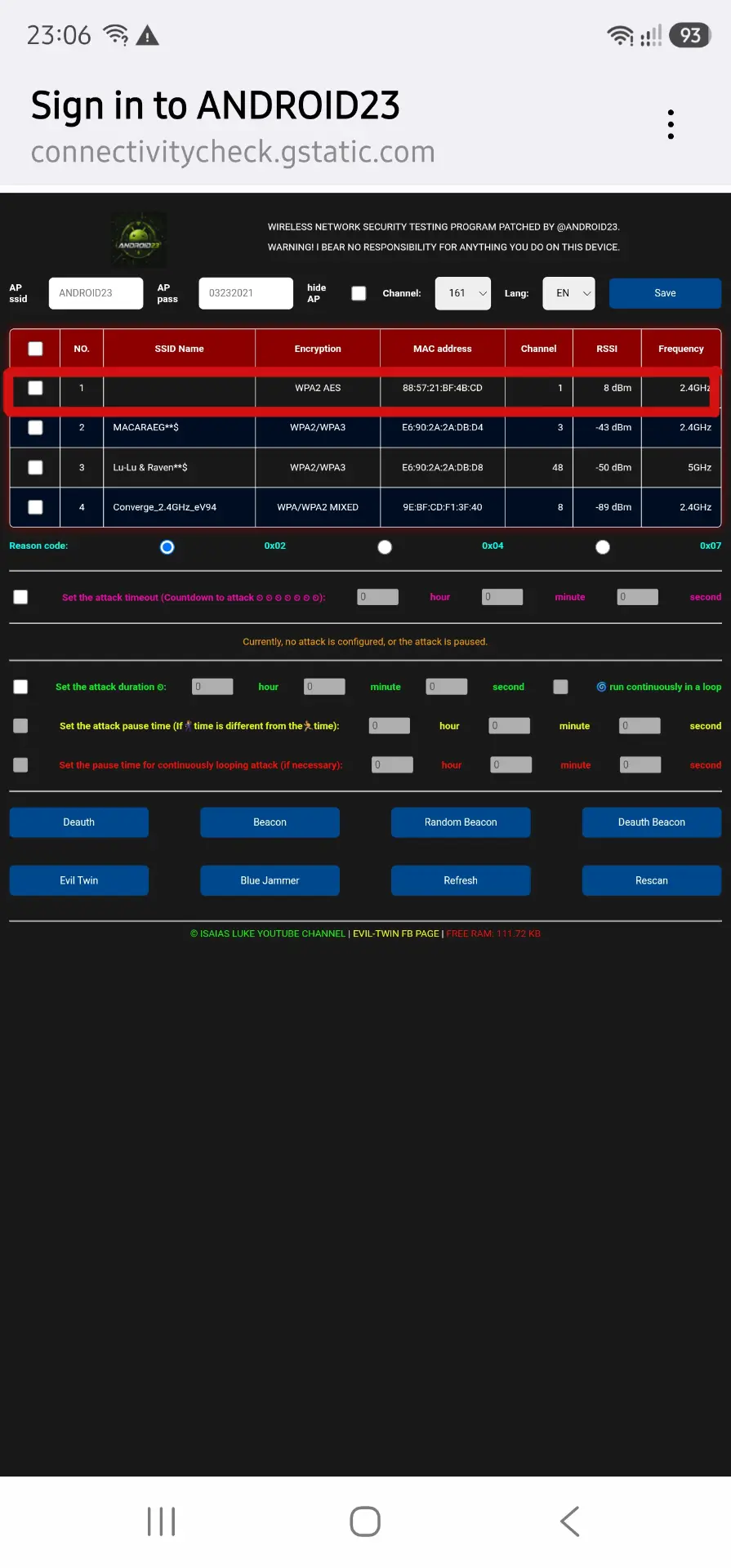
Task: Focus the looping pause time hour field
Action: coord(392,765)
